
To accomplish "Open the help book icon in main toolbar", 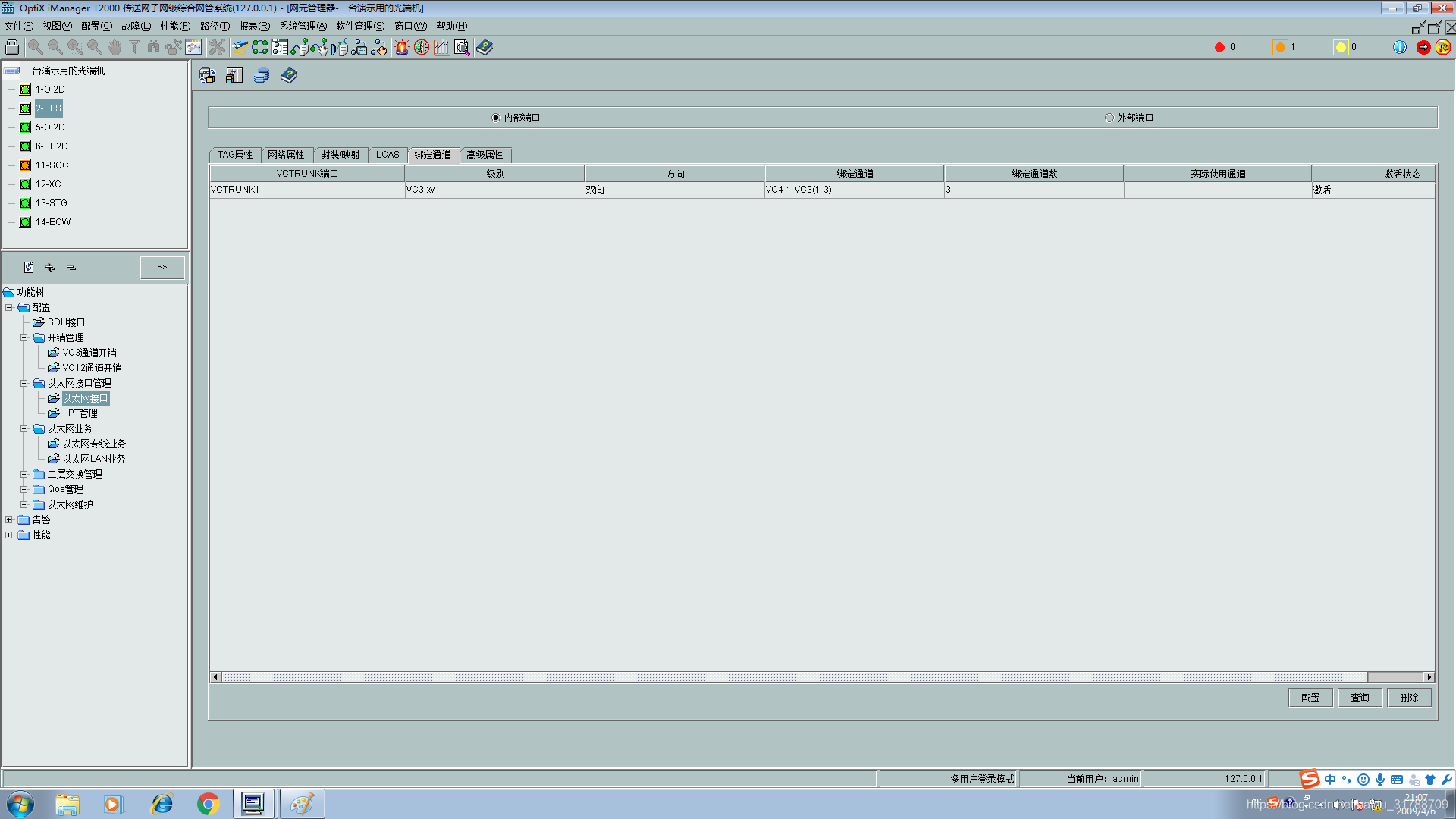I will pyautogui.click(x=485, y=47).
